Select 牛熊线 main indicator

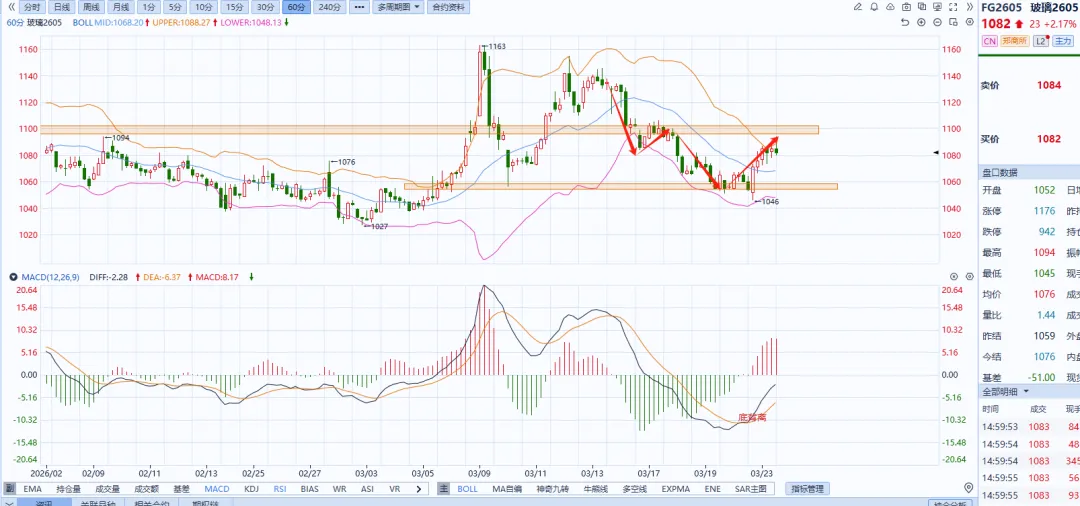(x=598, y=489)
